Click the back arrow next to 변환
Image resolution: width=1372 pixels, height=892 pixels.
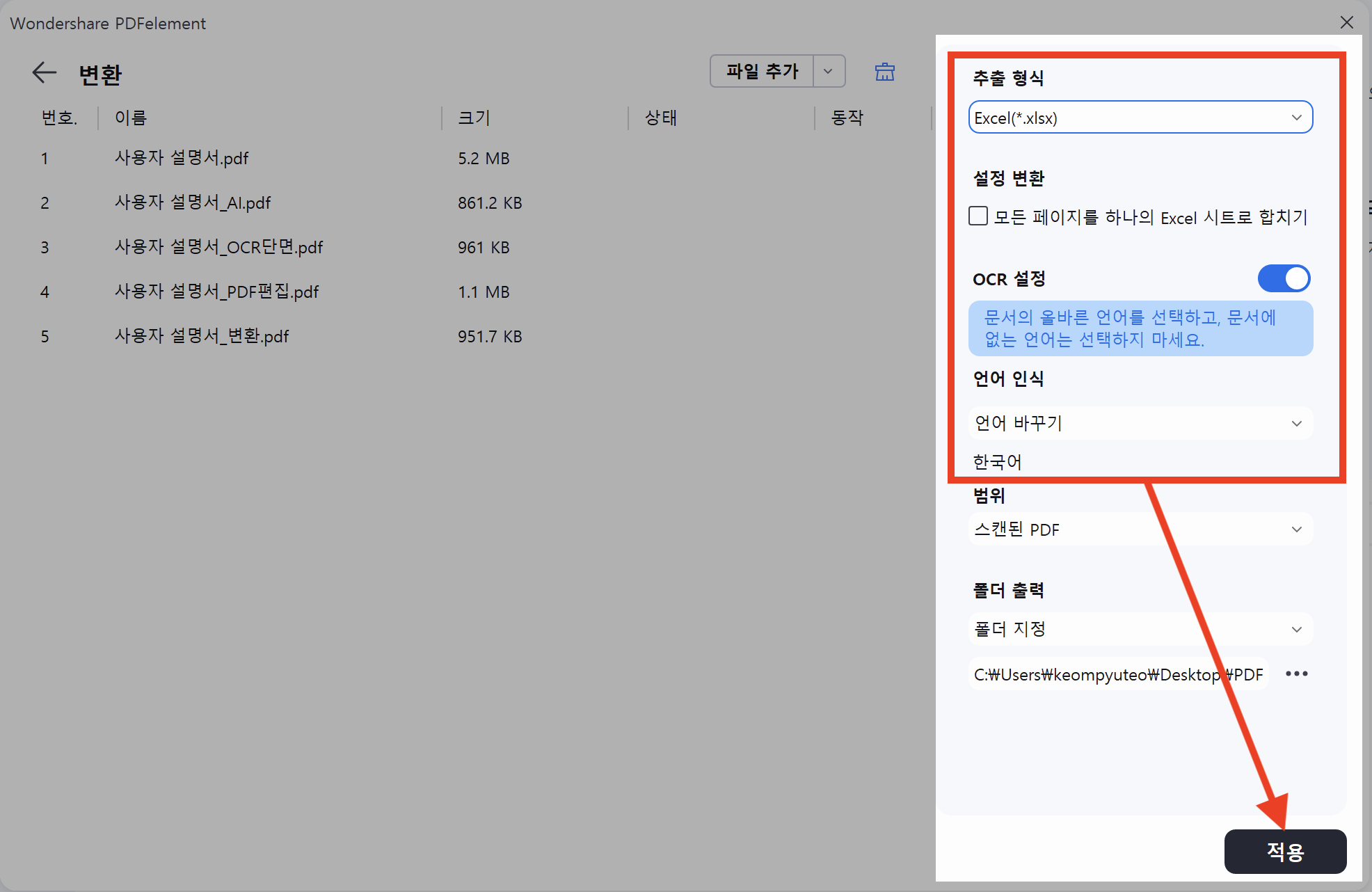click(44, 72)
